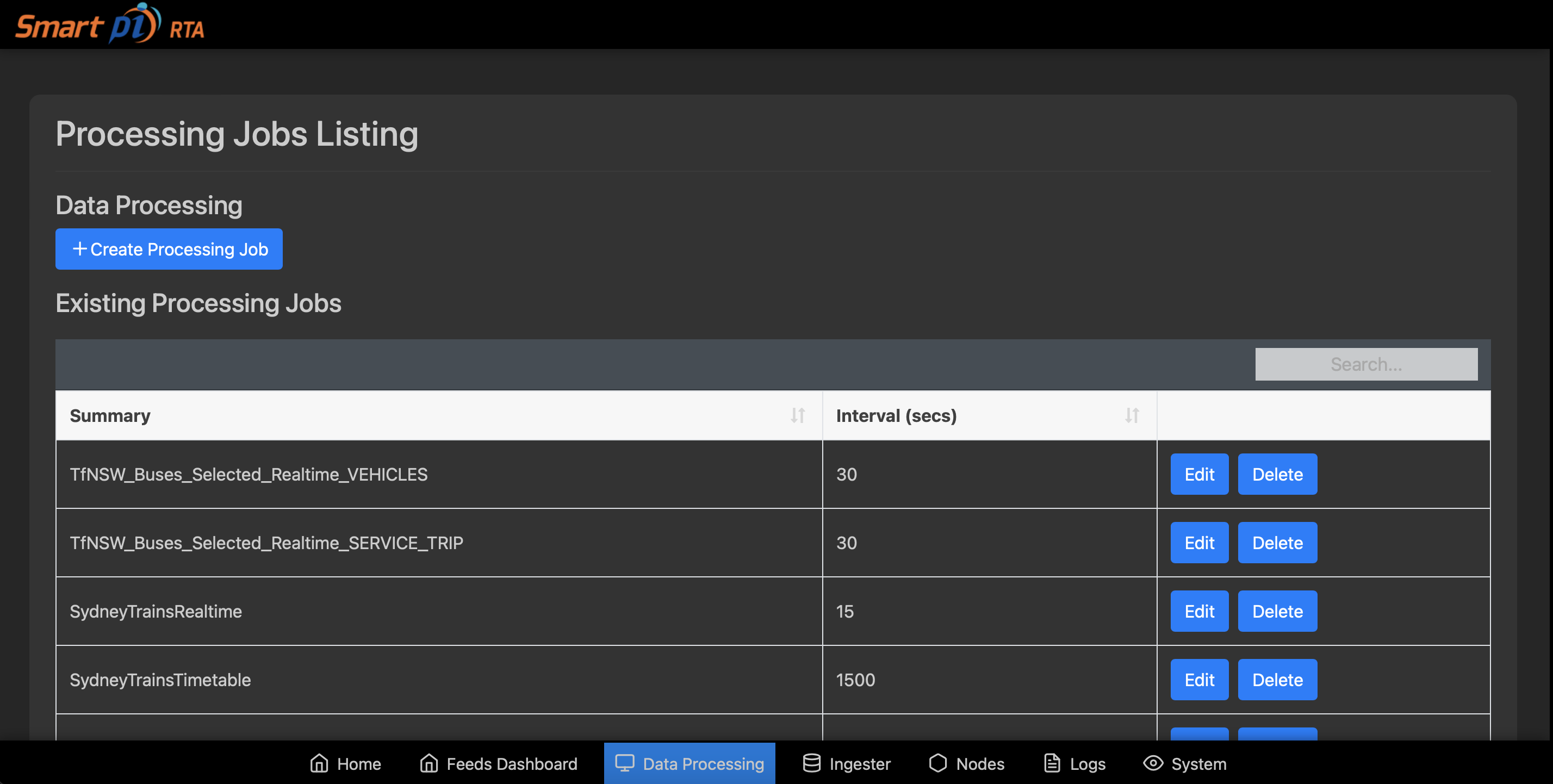1553x784 pixels.
Task: Click the Feeds Dashboard house icon
Action: 428,763
